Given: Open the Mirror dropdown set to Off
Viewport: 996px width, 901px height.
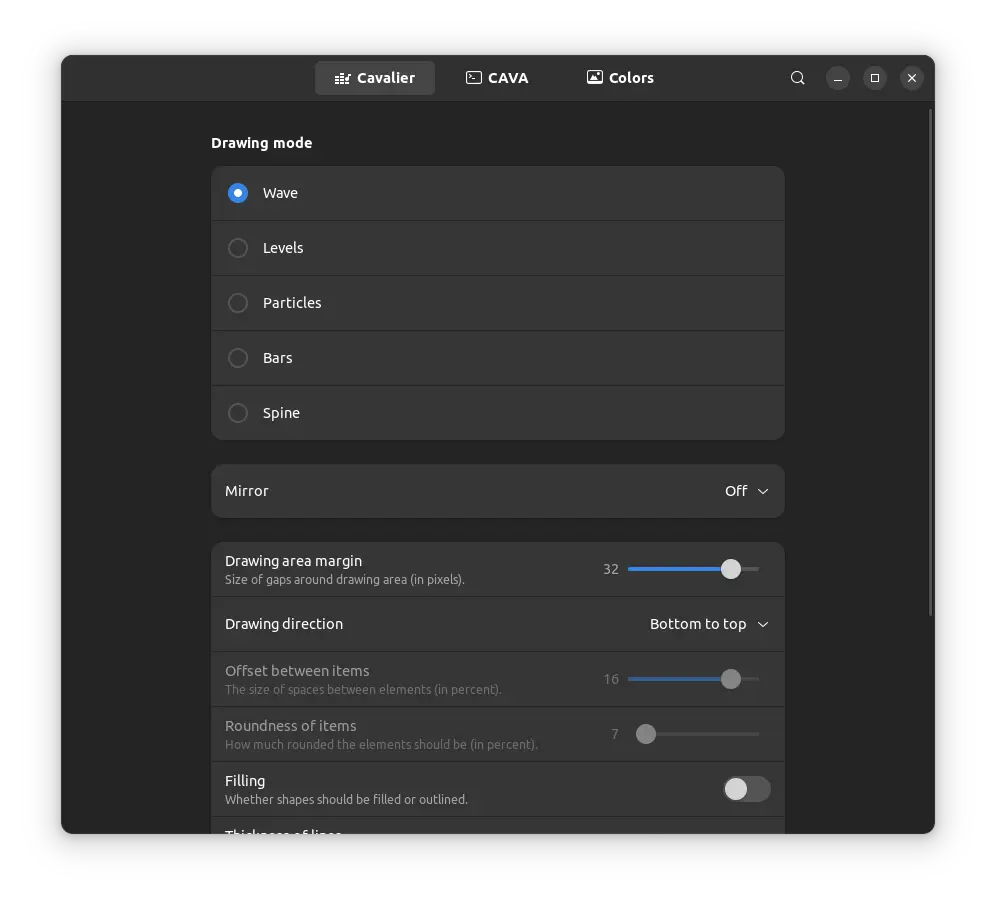Looking at the screenshot, I should click(x=746, y=491).
